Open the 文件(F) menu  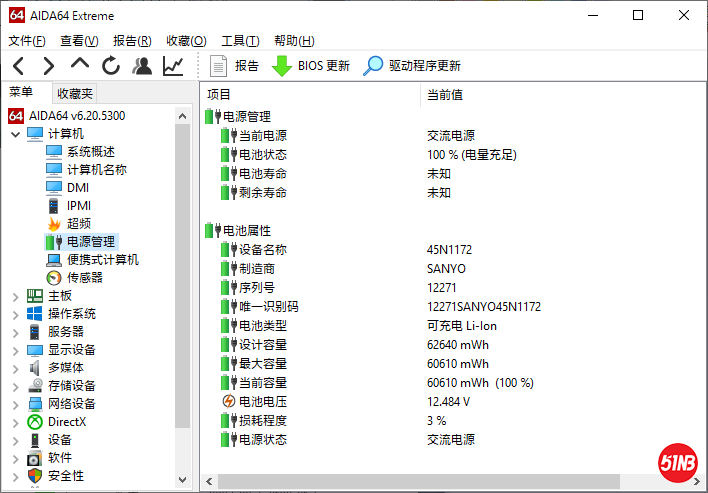click(27, 41)
